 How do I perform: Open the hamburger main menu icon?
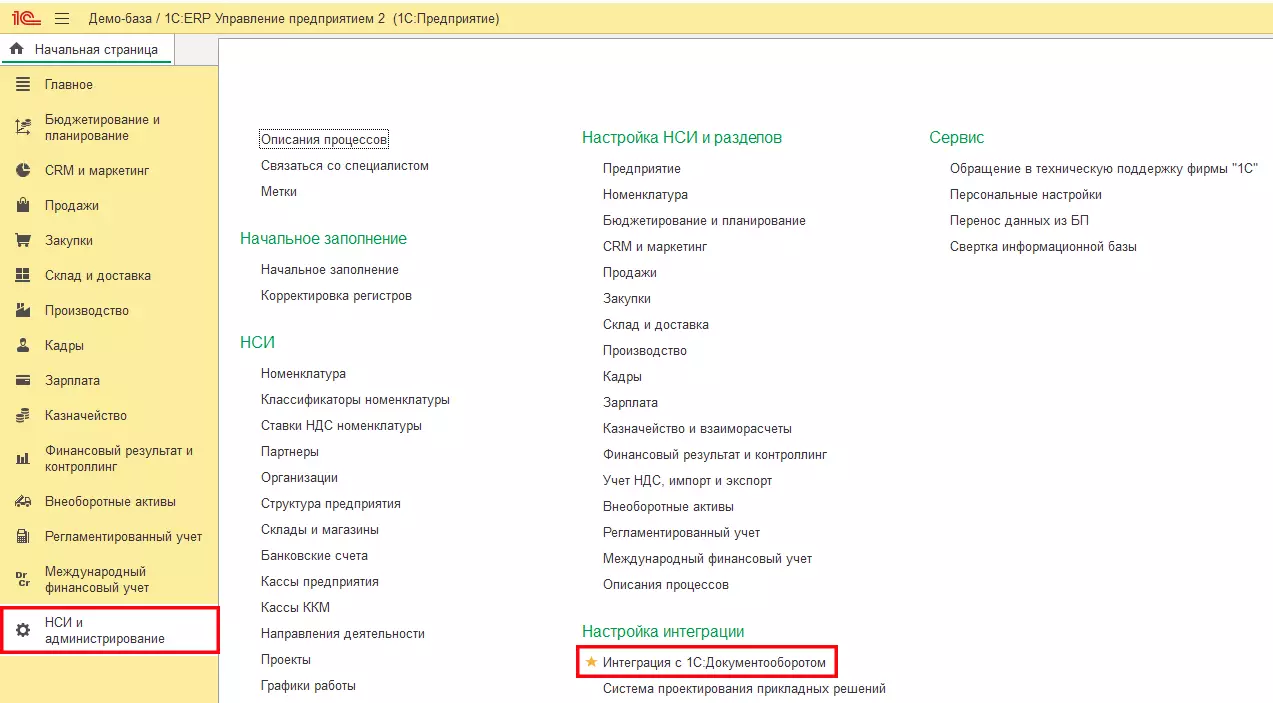point(62,19)
